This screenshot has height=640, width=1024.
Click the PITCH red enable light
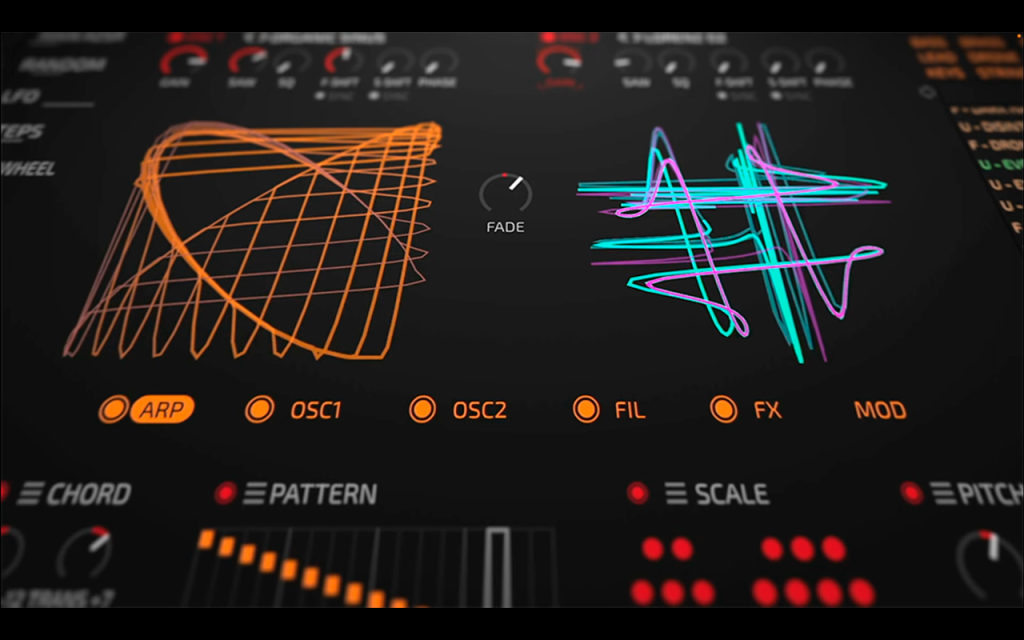[x=912, y=493]
